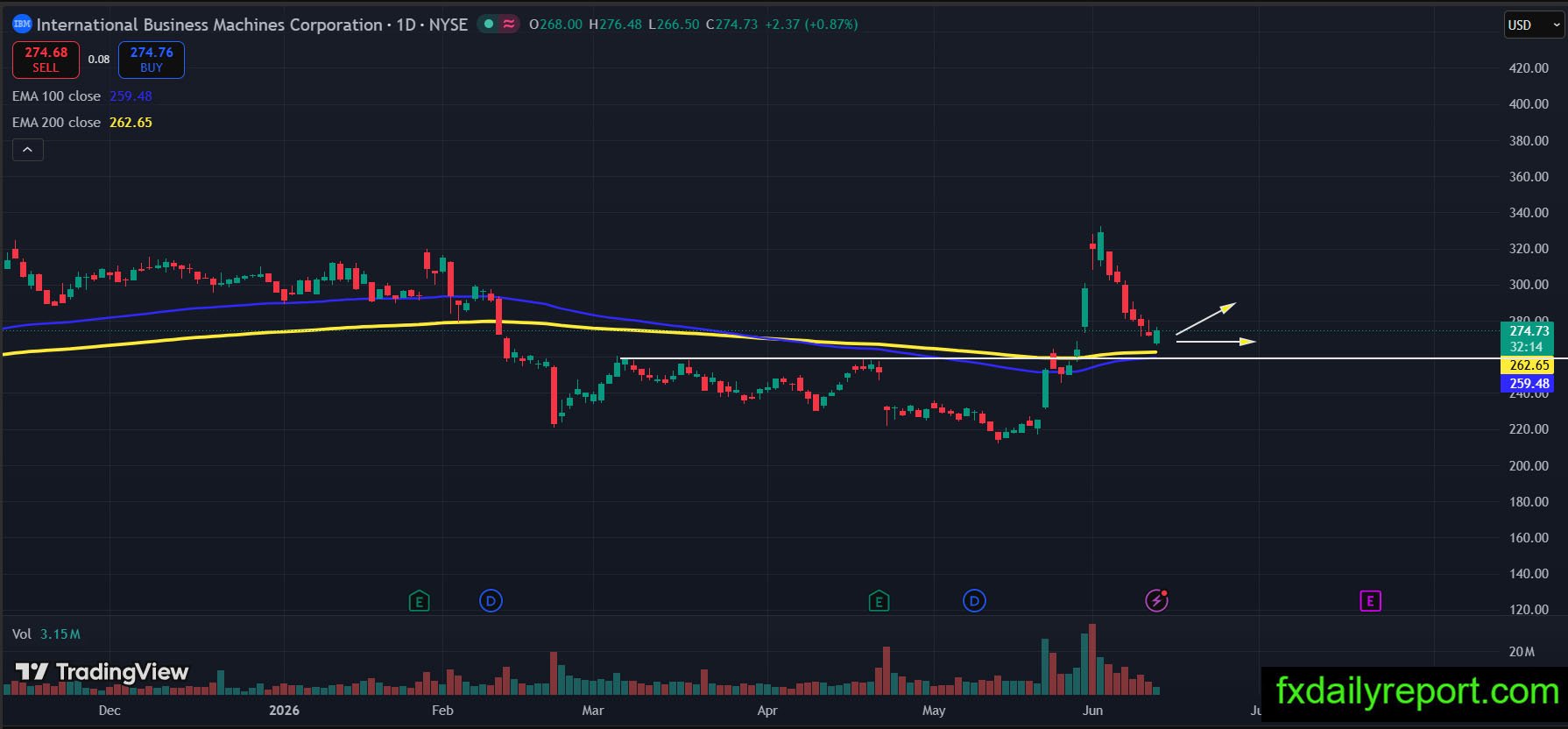Click the NYSE exchange label
Screen dimensions: 1568x729
pyautogui.click(x=449, y=25)
